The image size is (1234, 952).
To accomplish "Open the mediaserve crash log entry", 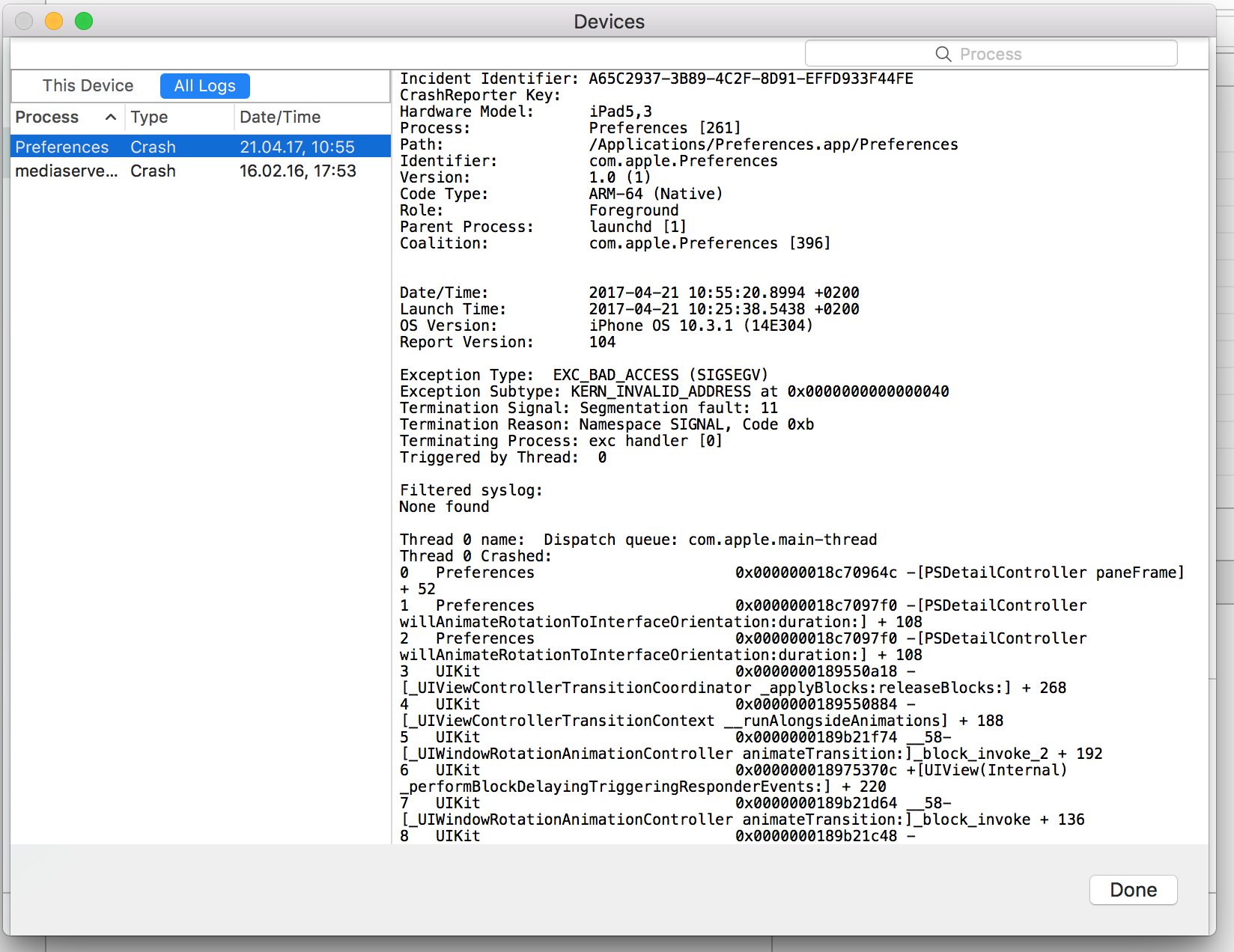I will [66, 171].
